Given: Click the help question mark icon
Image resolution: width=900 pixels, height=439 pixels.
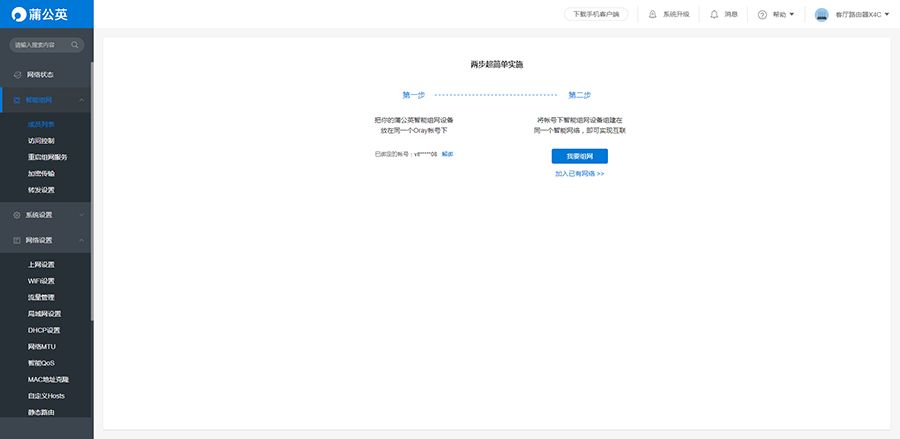Looking at the screenshot, I should coord(762,14).
